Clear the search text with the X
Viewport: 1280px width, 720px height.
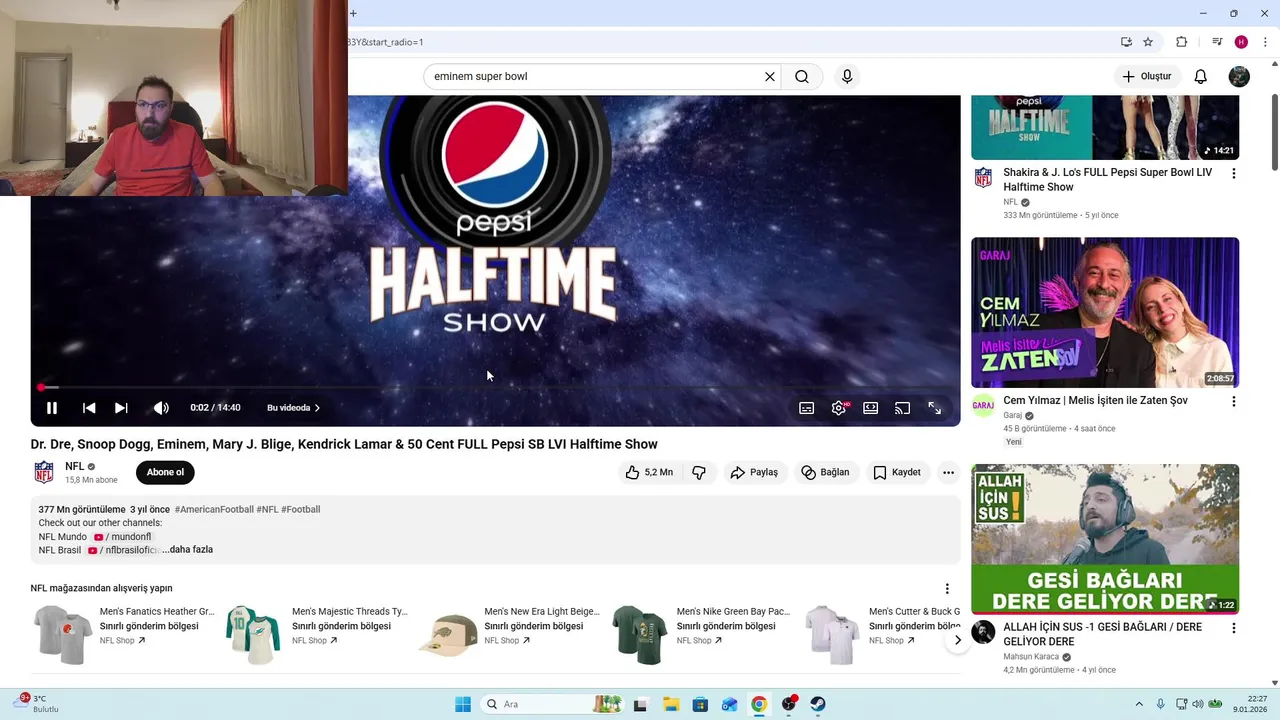pos(770,76)
